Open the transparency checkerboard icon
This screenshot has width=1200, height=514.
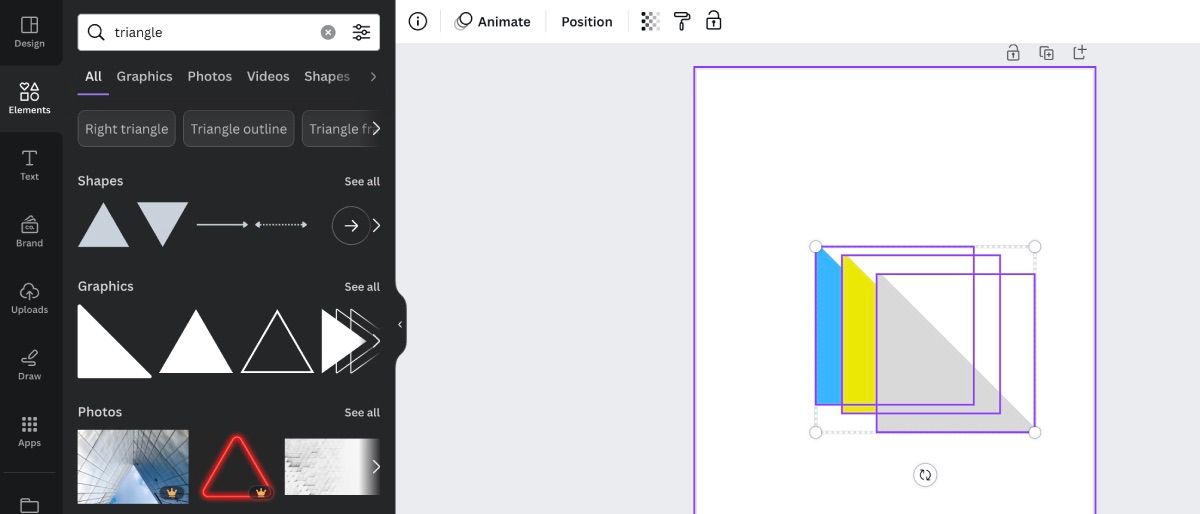pyautogui.click(x=651, y=21)
